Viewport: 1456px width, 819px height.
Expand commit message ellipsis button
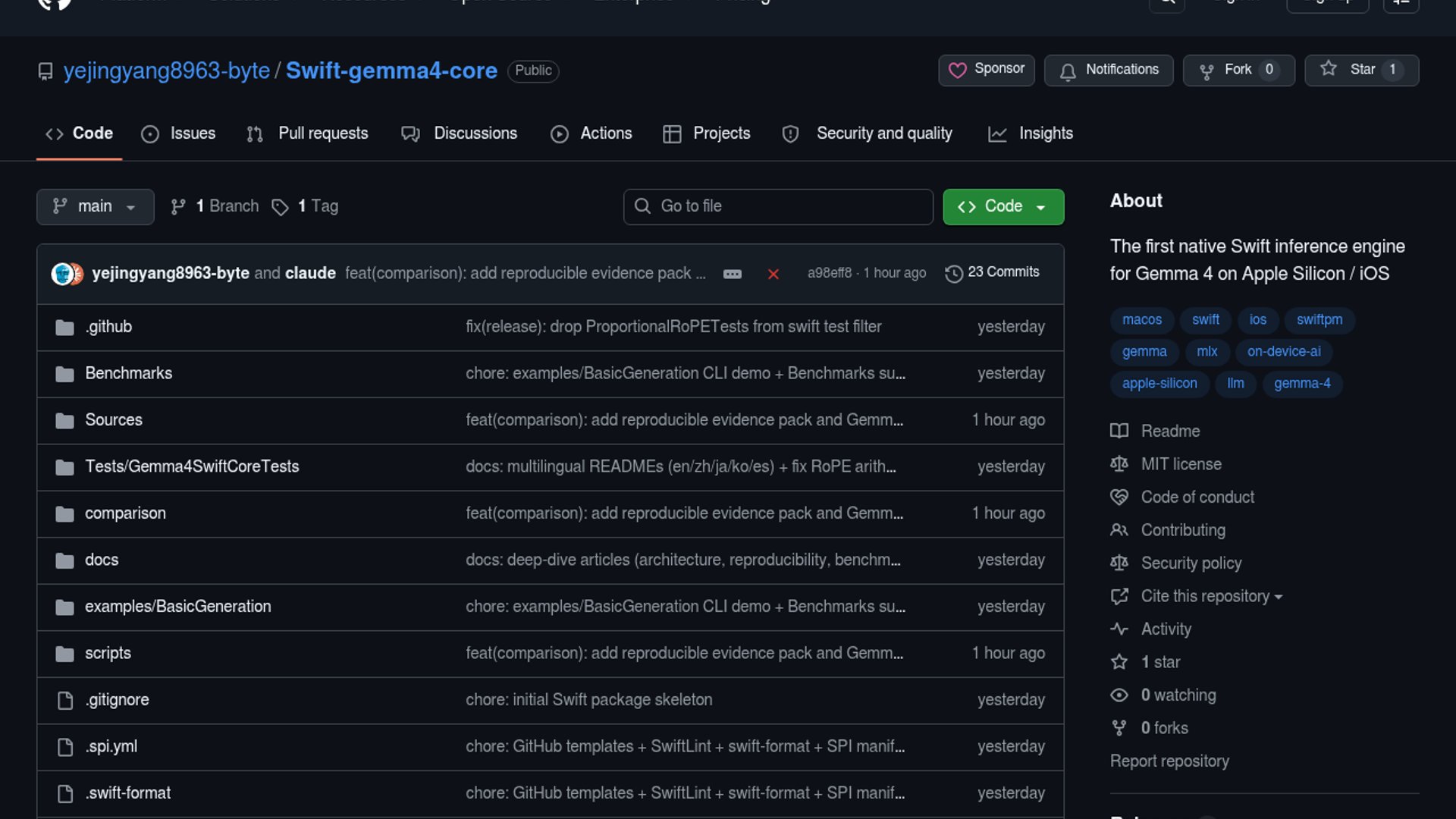coord(732,274)
